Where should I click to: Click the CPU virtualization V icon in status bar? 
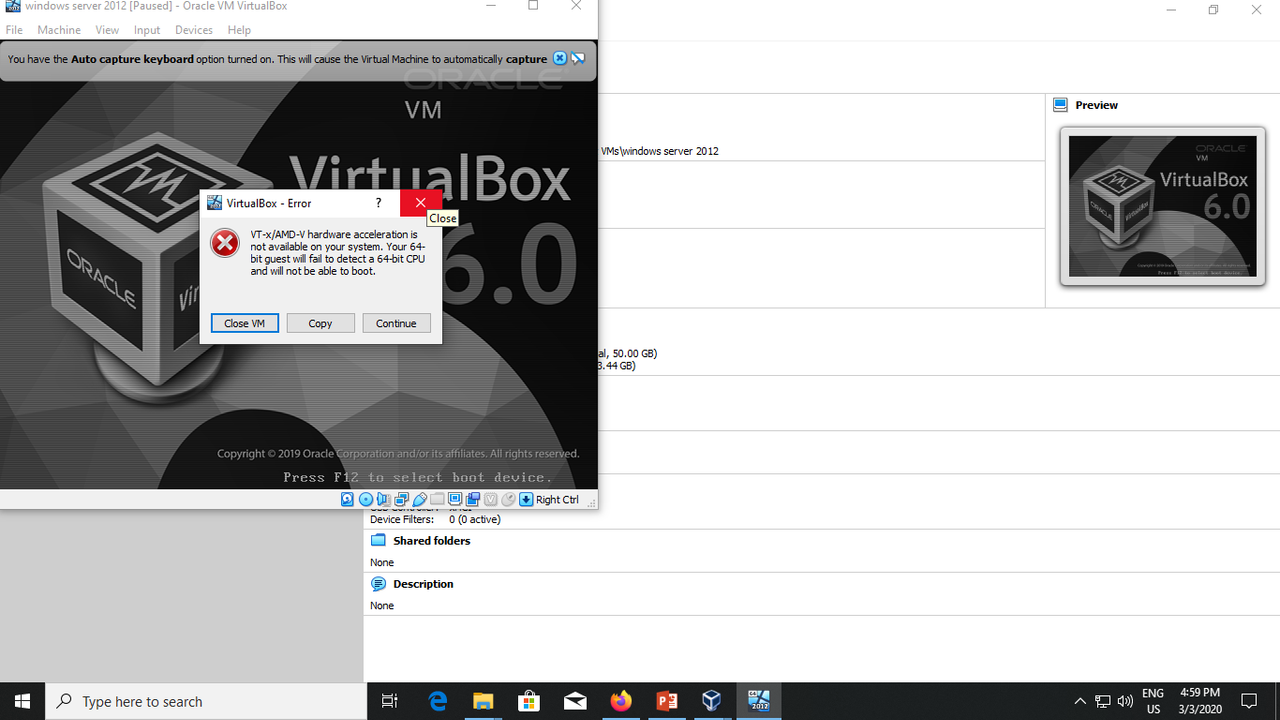click(490, 499)
